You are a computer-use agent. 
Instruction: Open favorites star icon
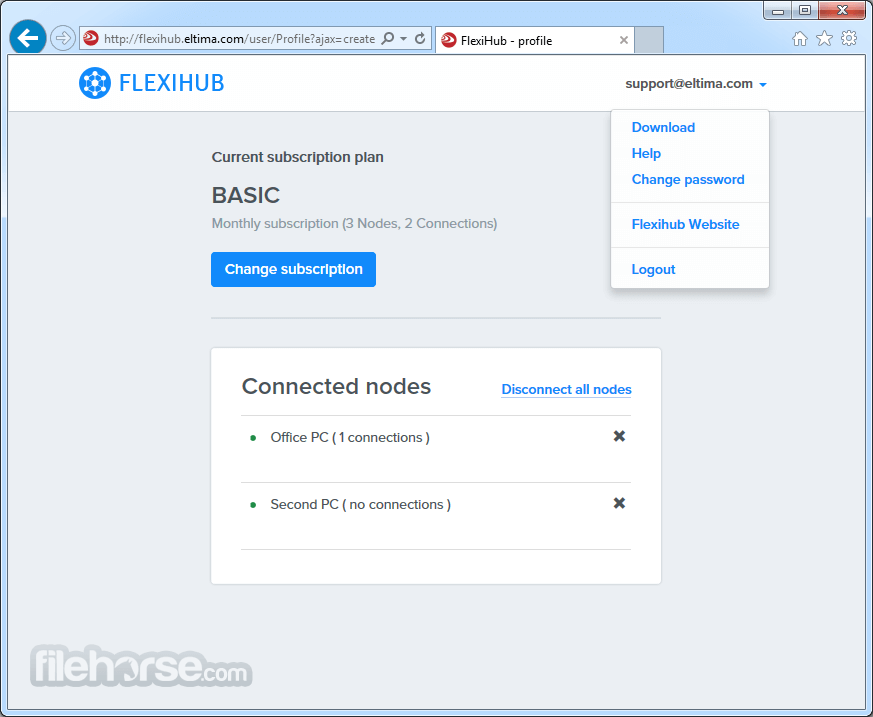pyautogui.click(x=824, y=38)
